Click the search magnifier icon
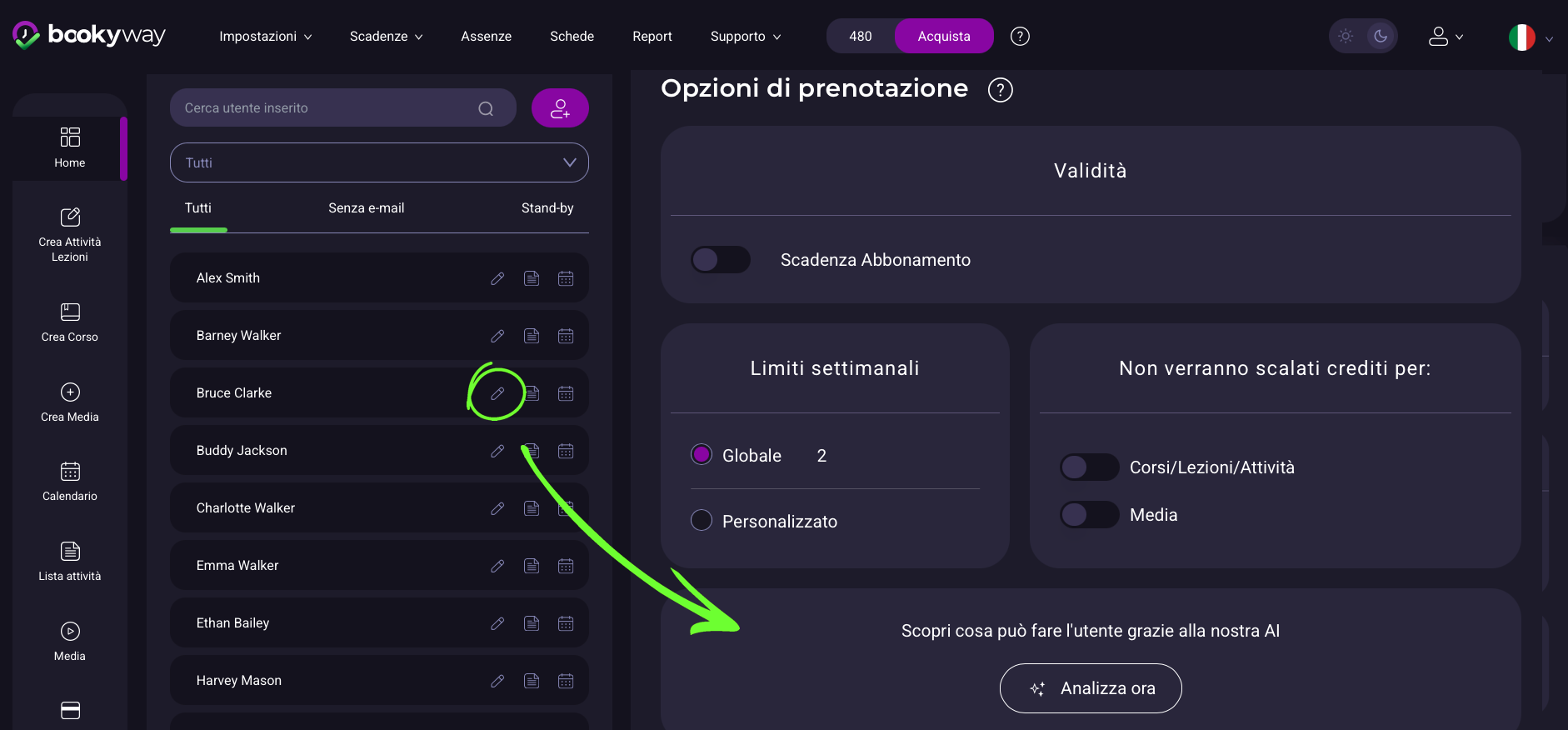 pyautogui.click(x=486, y=108)
